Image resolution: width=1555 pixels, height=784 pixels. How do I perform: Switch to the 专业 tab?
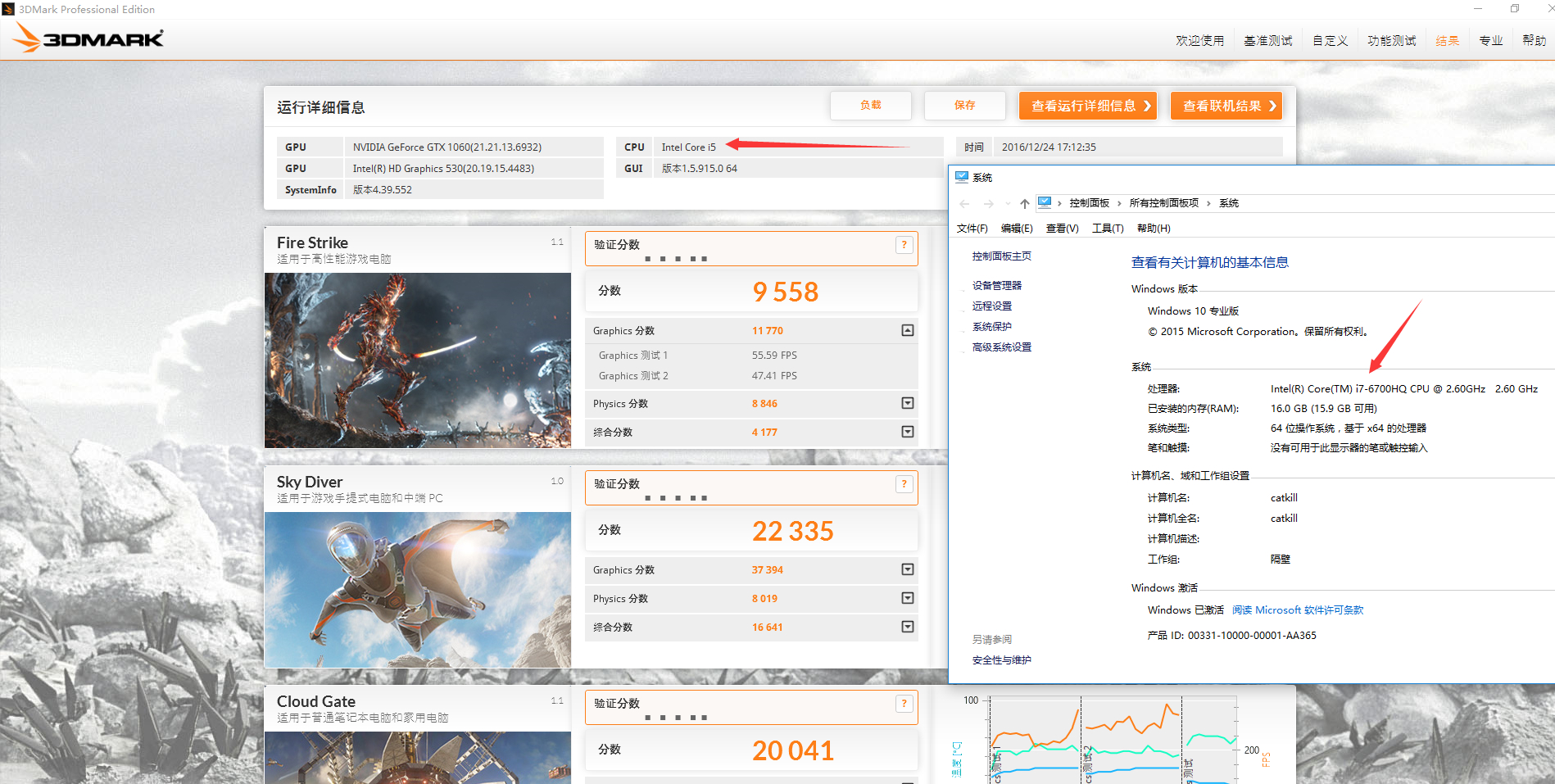[x=1491, y=40]
